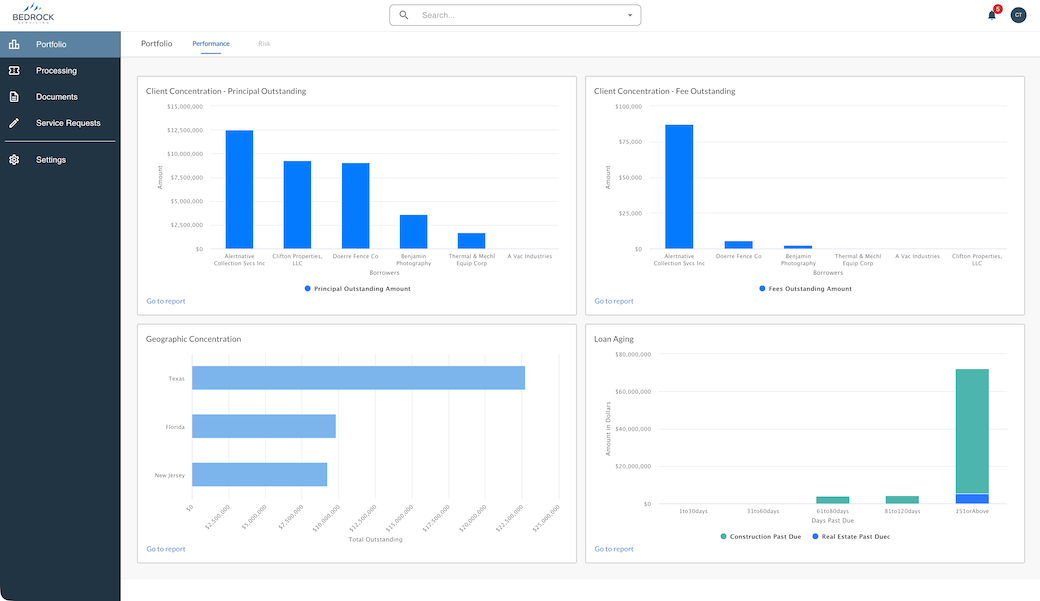Screen dimensions: 1040x601
Task: Click the Processing sidebar icon
Action: (x=14, y=70)
